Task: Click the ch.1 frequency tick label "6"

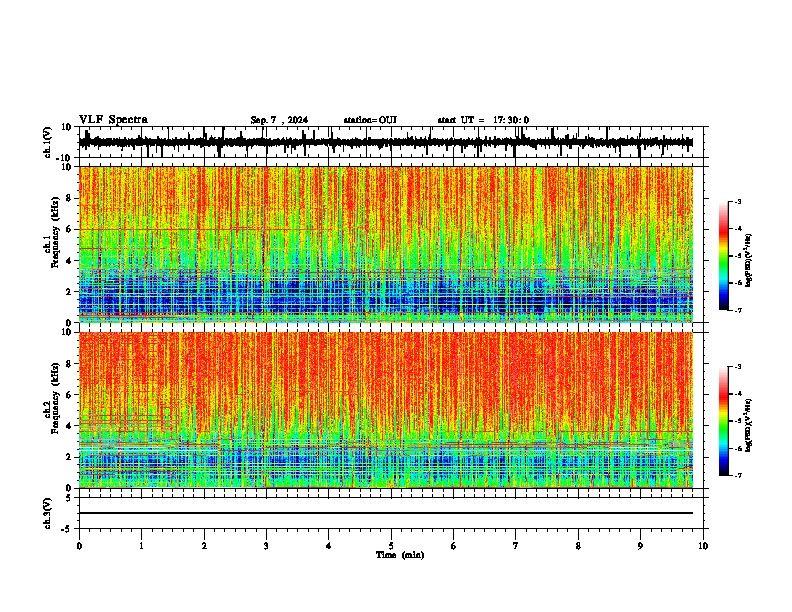Action: (69, 229)
